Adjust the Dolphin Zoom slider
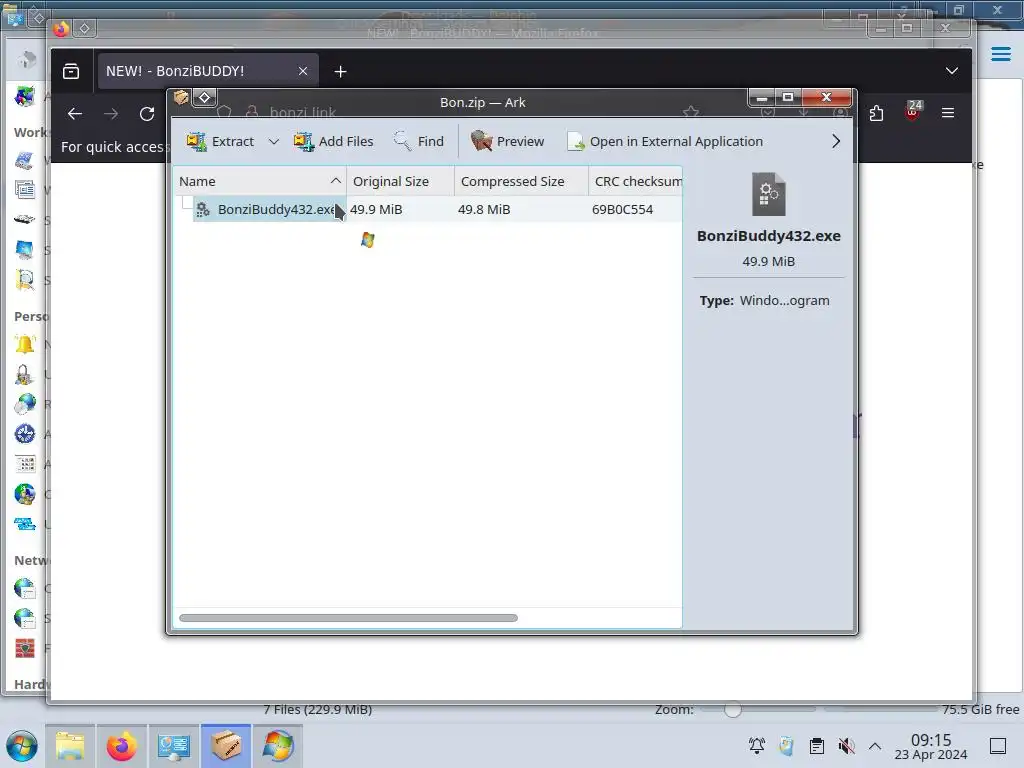The image size is (1024, 768). pos(733,709)
